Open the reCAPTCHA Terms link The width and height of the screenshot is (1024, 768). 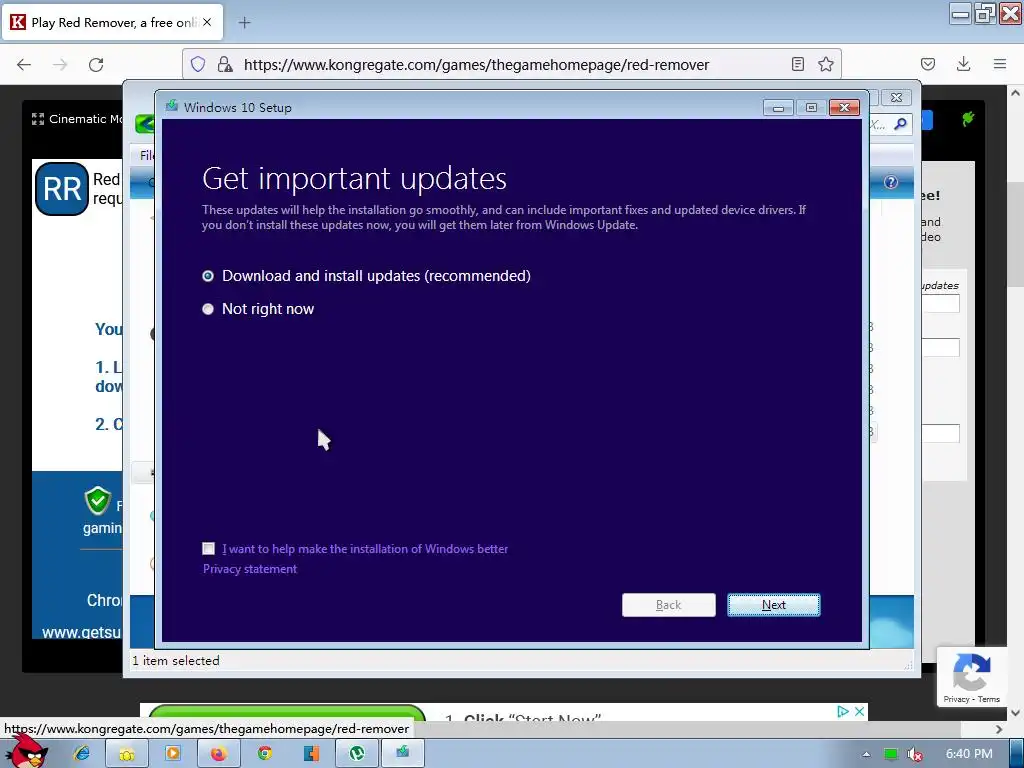tap(989, 699)
